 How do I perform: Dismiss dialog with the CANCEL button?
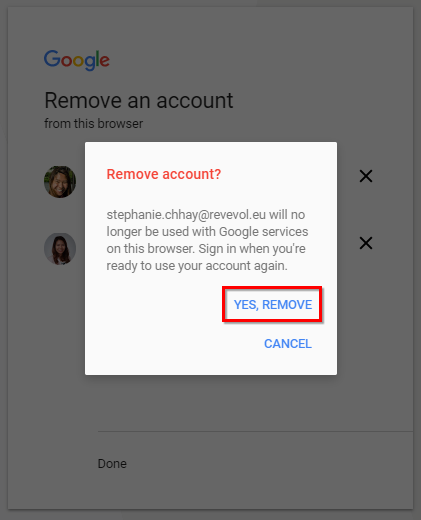coord(288,344)
